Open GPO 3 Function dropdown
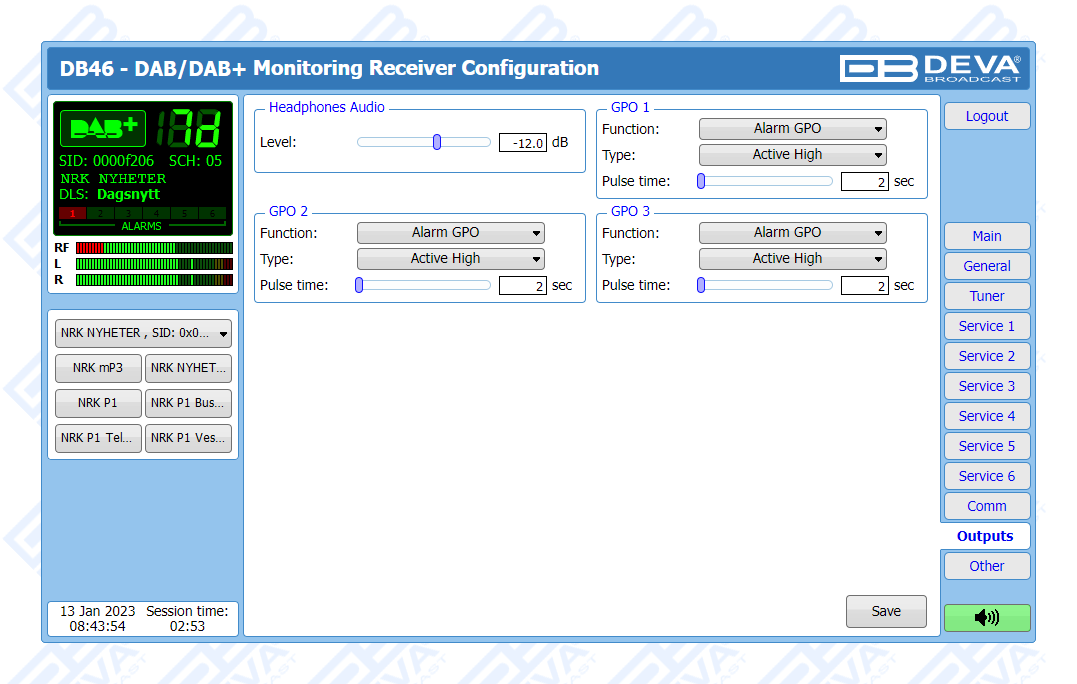Screen dimensions: 1077x684 (792, 233)
